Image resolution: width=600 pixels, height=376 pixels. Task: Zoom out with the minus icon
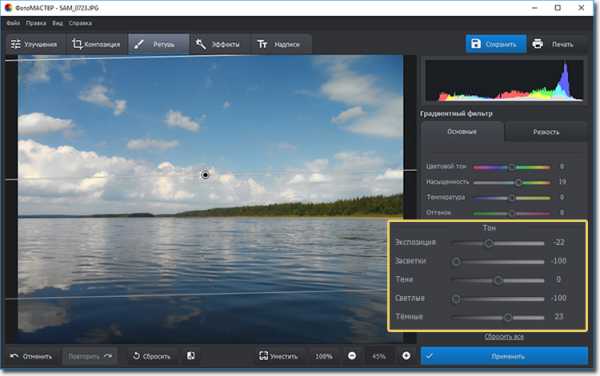(x=352, y=356)
